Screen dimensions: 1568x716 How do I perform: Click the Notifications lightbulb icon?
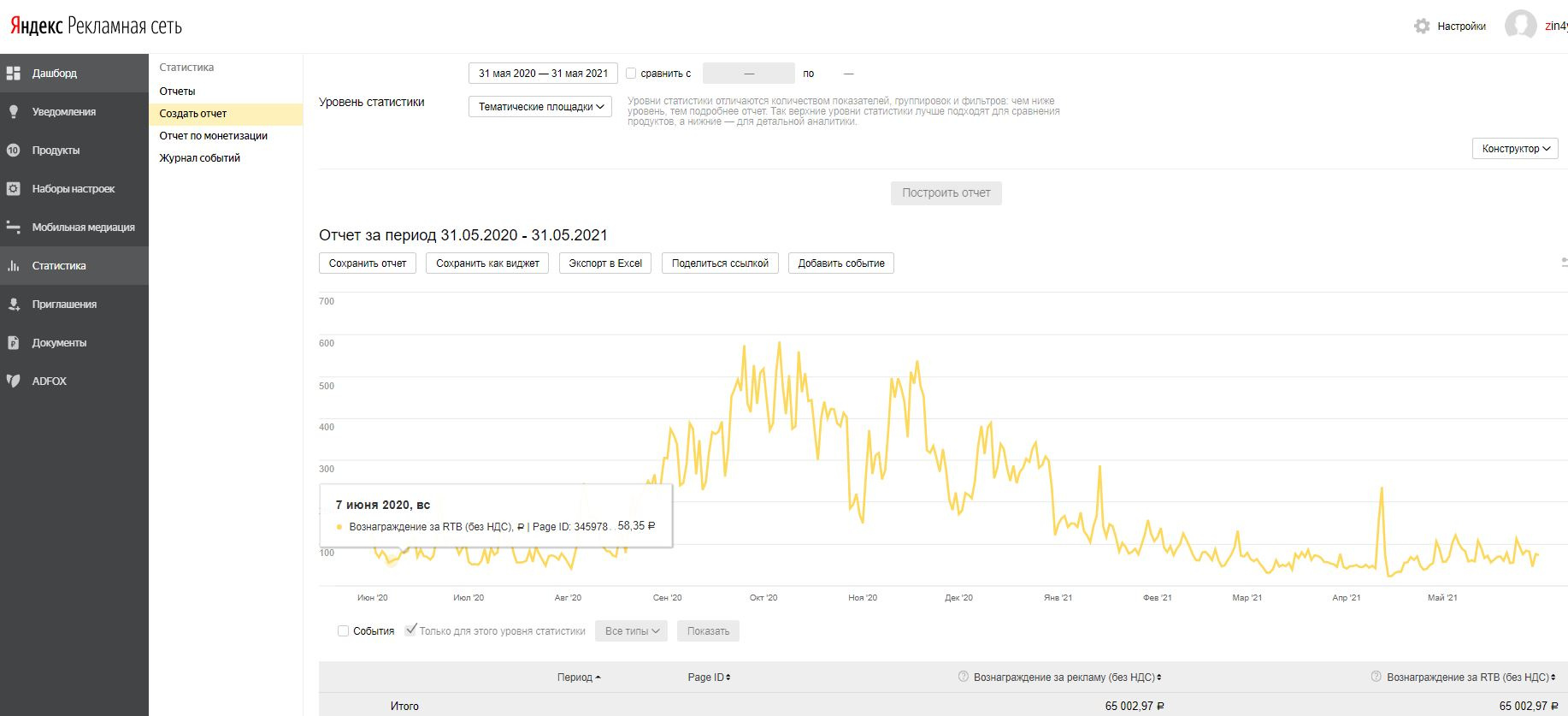13,112
